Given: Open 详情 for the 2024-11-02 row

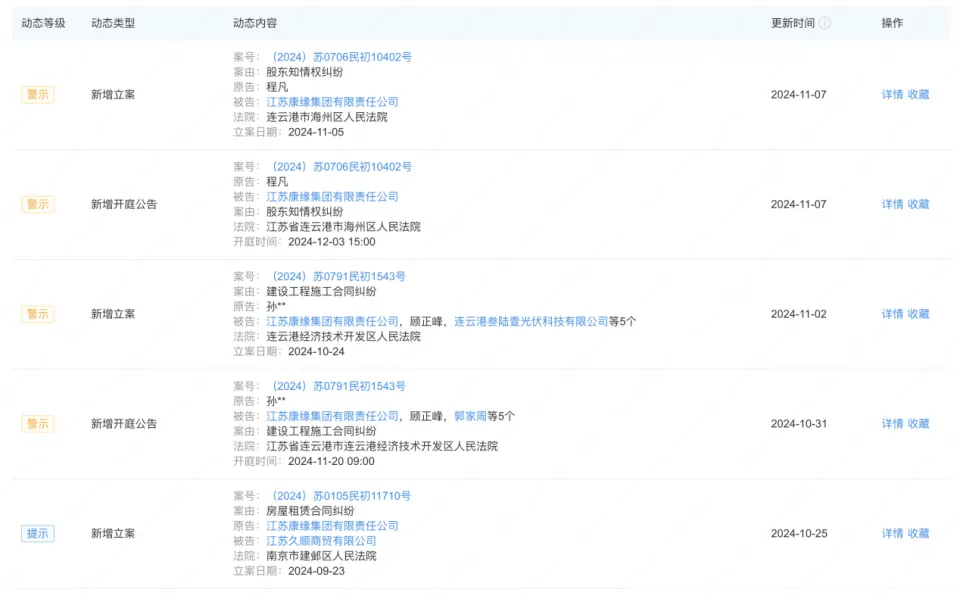Looking at the screenshot, I should (892, 314).
